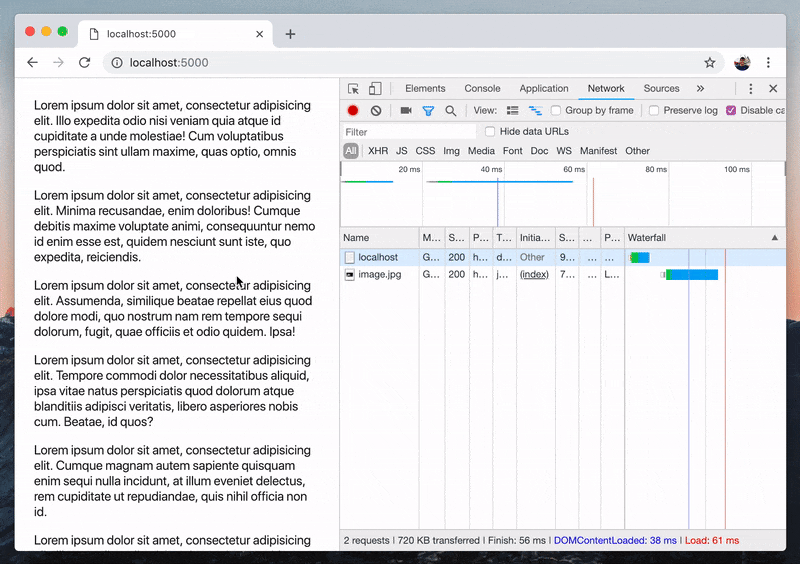Image resolution: width=800 pixels, height=564 pixels.
Task: Filter requests by Other
Action: pos(637,151)
